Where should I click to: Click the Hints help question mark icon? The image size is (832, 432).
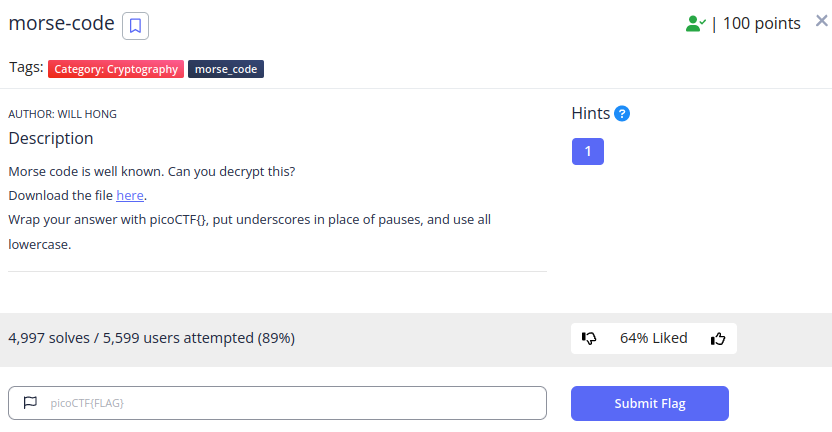(622, 114)
